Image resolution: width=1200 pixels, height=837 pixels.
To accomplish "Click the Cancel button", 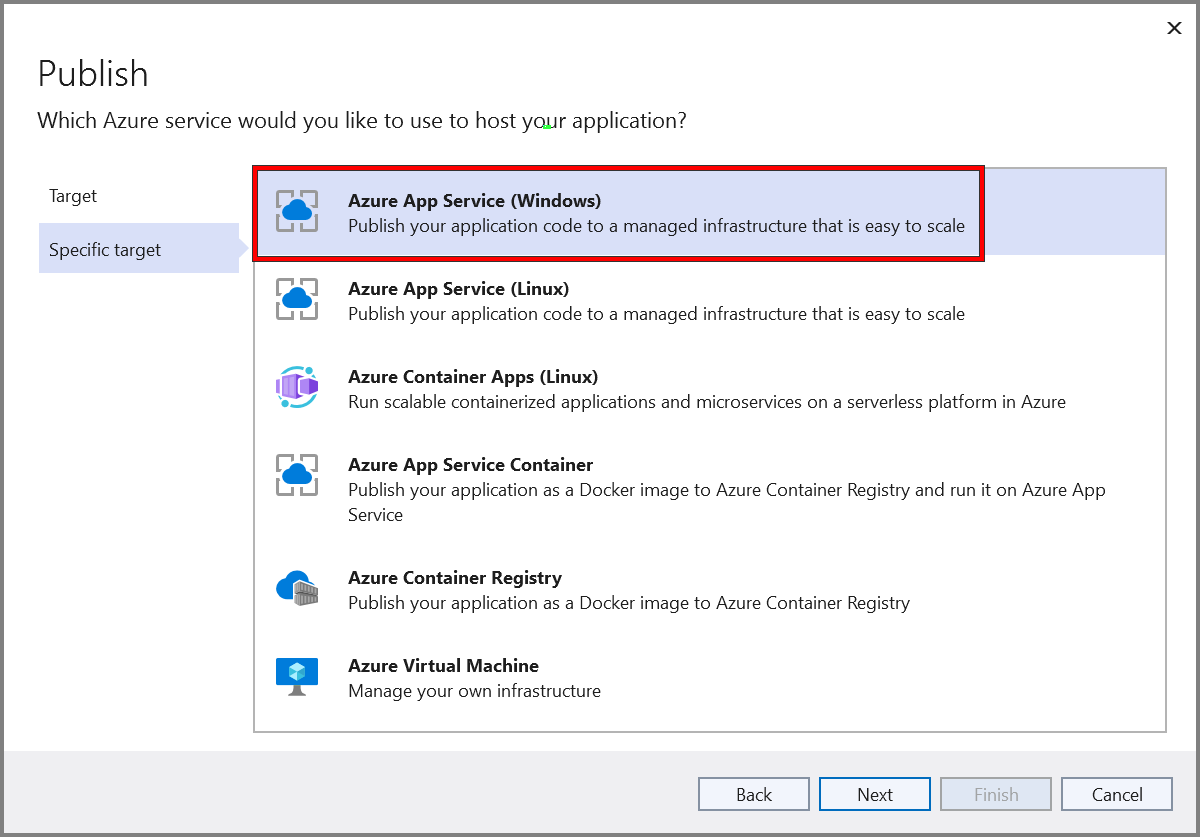I will [1116, 793].
